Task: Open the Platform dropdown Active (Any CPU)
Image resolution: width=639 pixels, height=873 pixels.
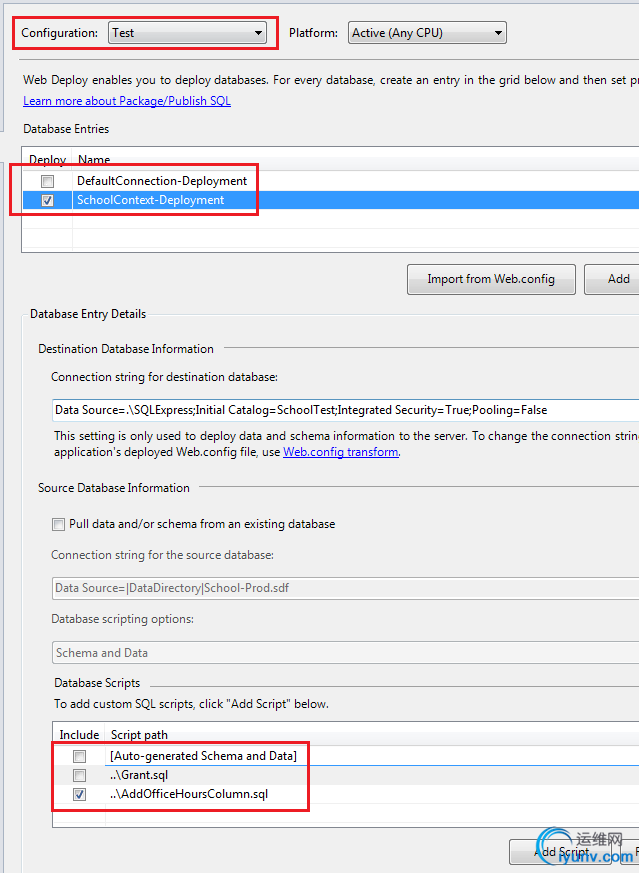Action: tap(427, 33)
